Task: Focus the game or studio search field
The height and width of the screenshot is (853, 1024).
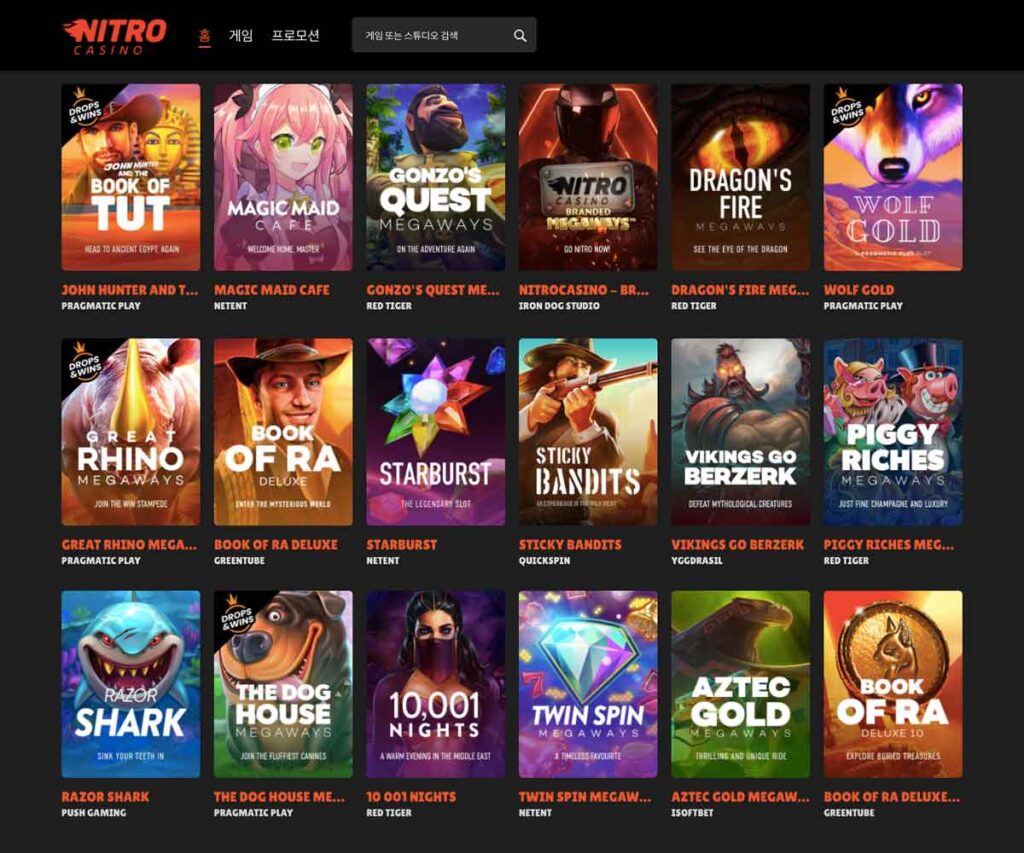Action: (x=444, y=35)
